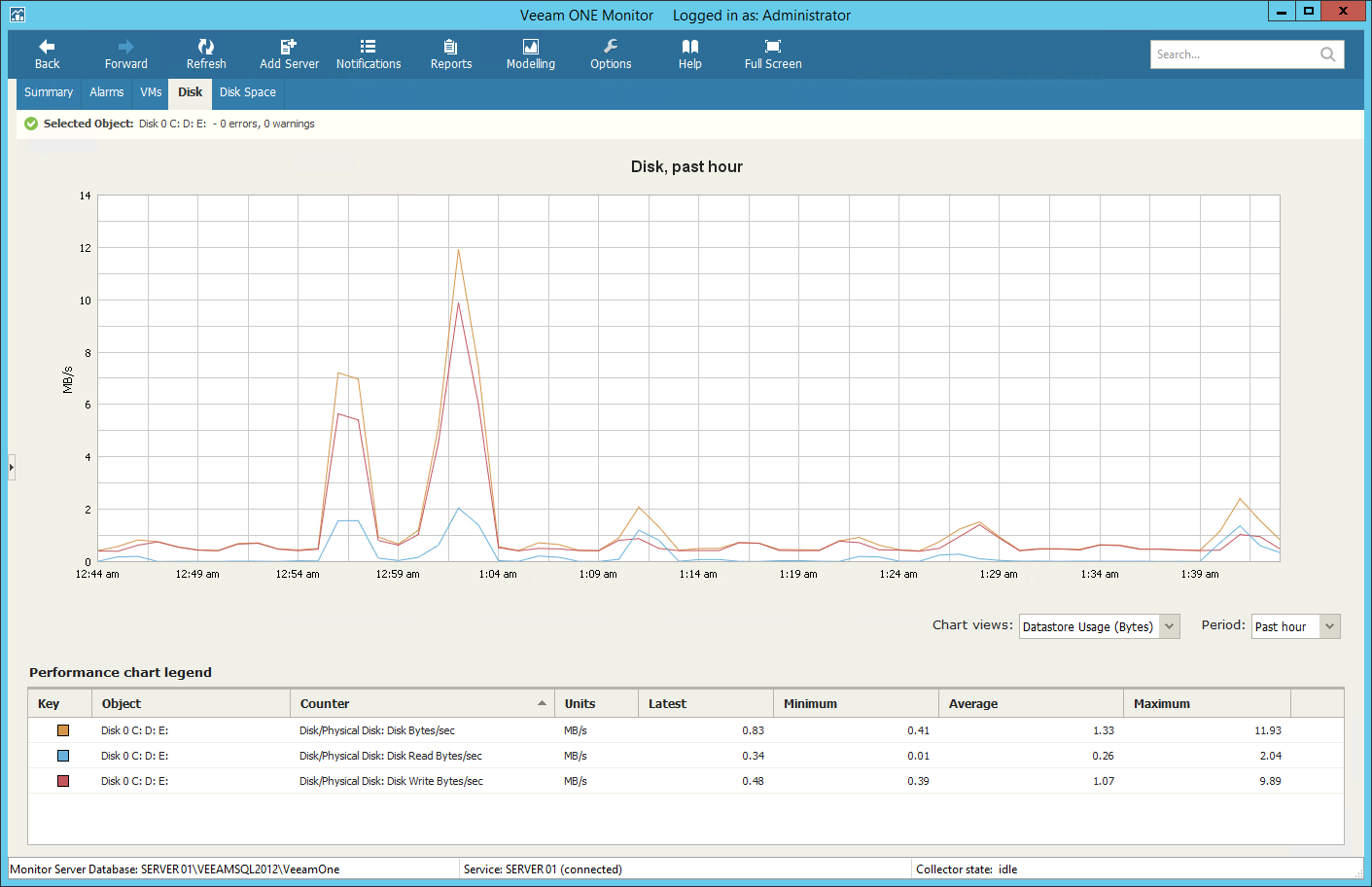
Task: Click the Performance chart legend heading
Action: click(121, 672)
